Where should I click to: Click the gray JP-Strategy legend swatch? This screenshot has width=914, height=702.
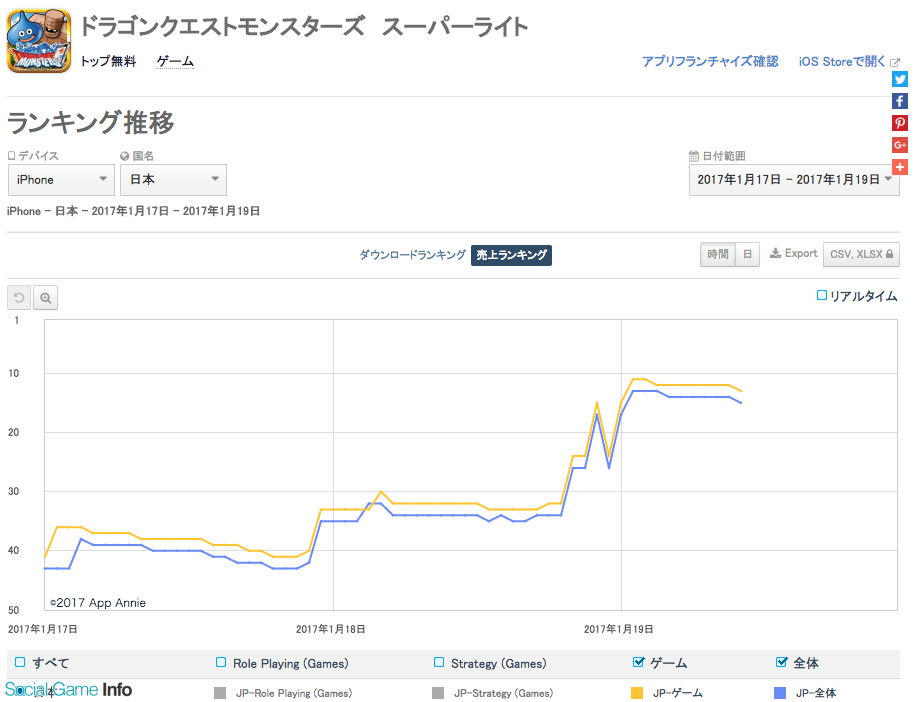(438, 693)
